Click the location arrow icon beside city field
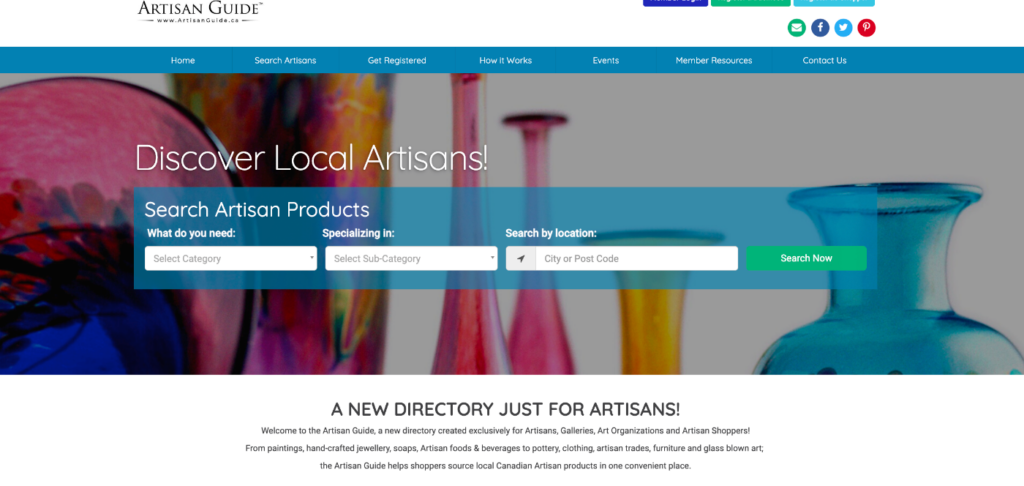Screen dimensions: 1024x486 click(520, 259)
